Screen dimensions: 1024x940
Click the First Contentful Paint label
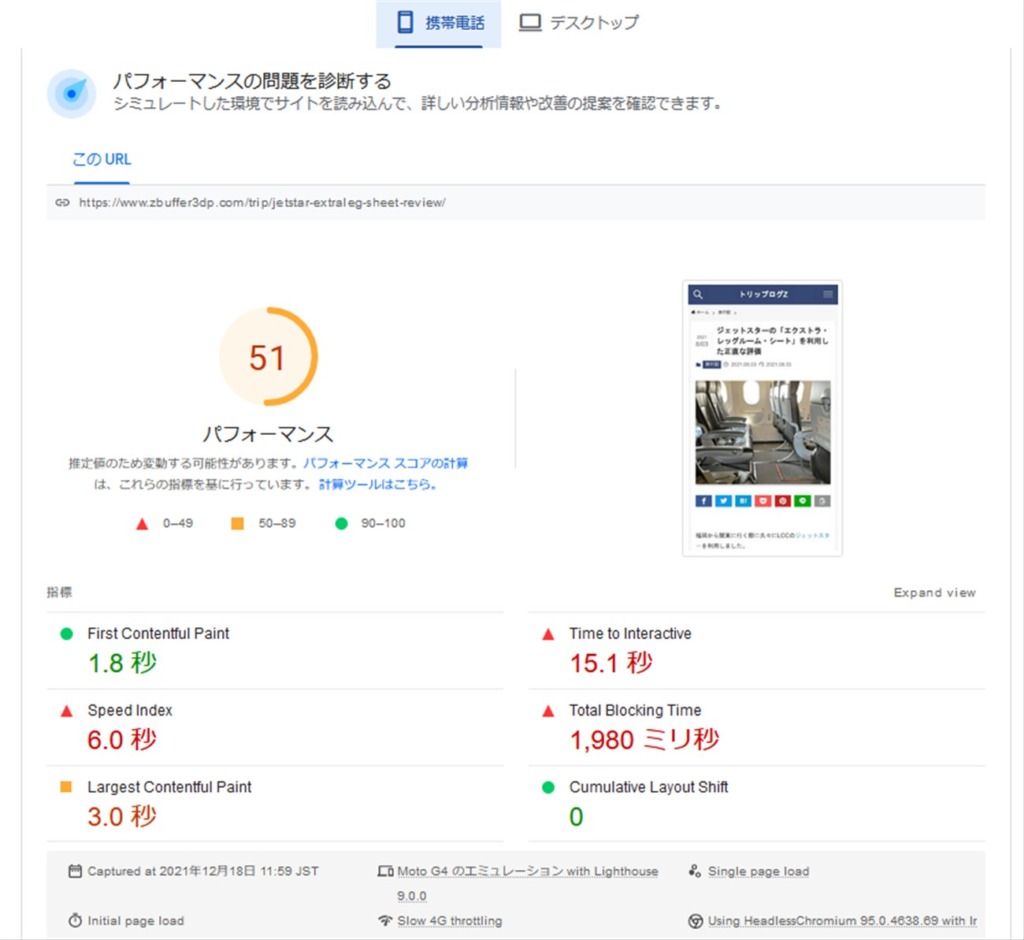tap(158, 634)
